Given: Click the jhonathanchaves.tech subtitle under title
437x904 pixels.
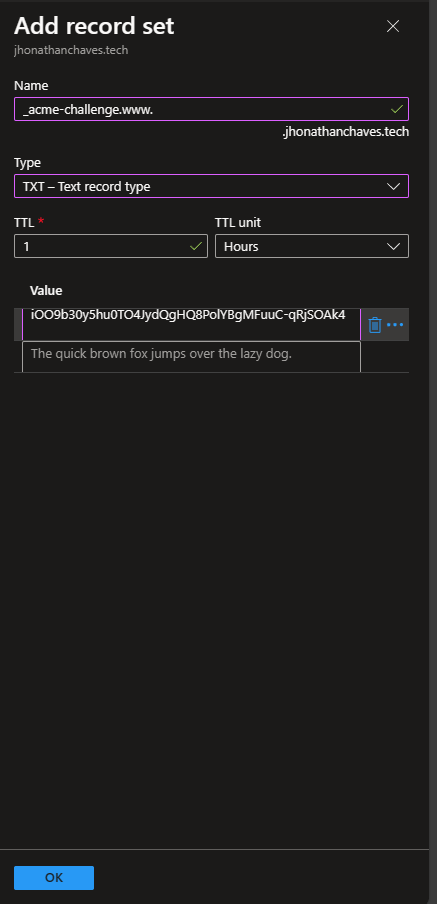Looking at the screenshot, I should [71, 50].
